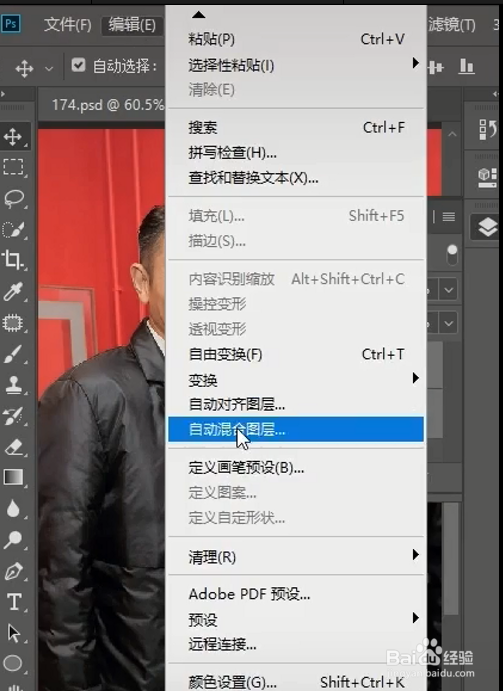Viewport: 503px width, 691px height.
Task: Choose Adobe PDF 预设 menu item
Action: pos(296,594)
